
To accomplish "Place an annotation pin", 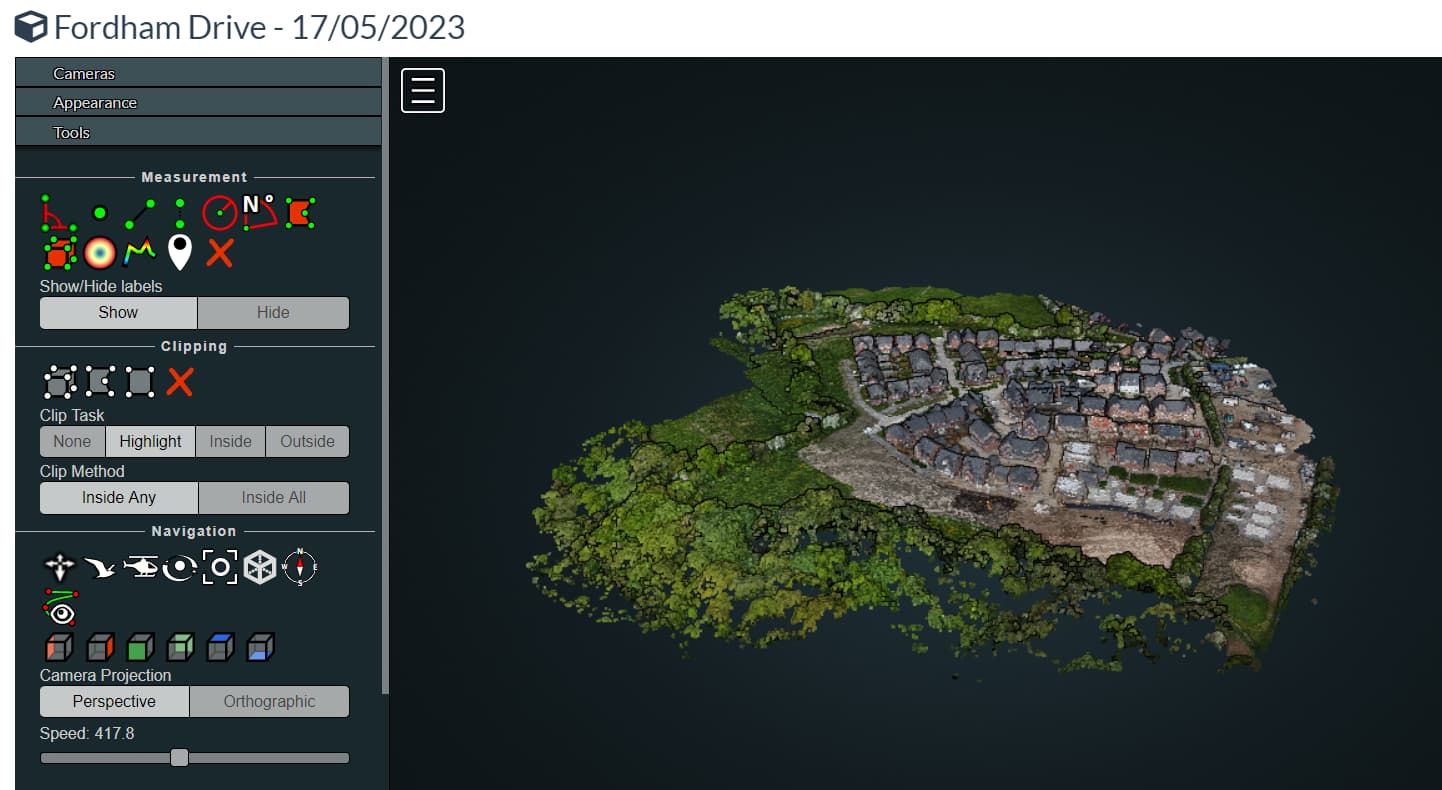I will point(180,252).
